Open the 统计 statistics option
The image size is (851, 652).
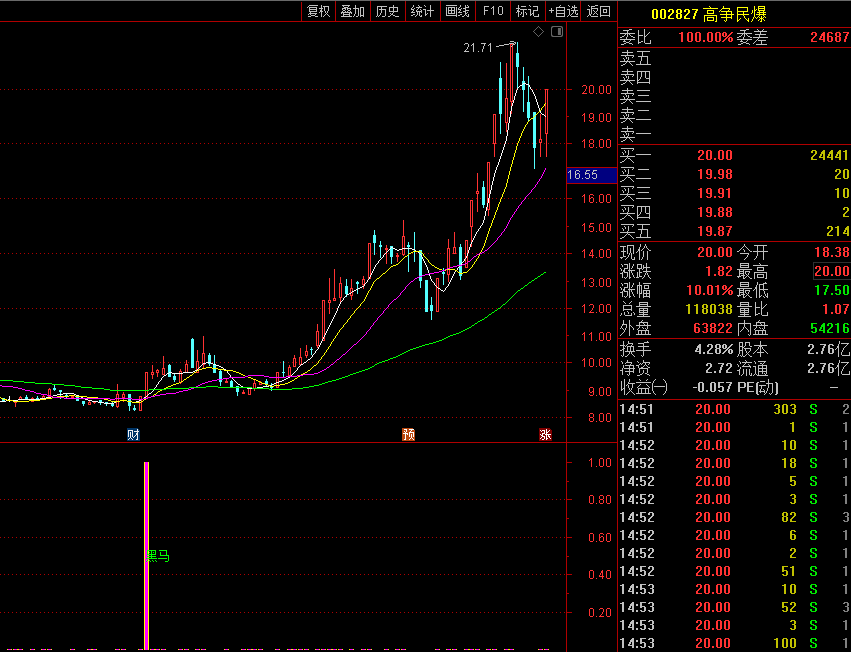click(422, 11)
